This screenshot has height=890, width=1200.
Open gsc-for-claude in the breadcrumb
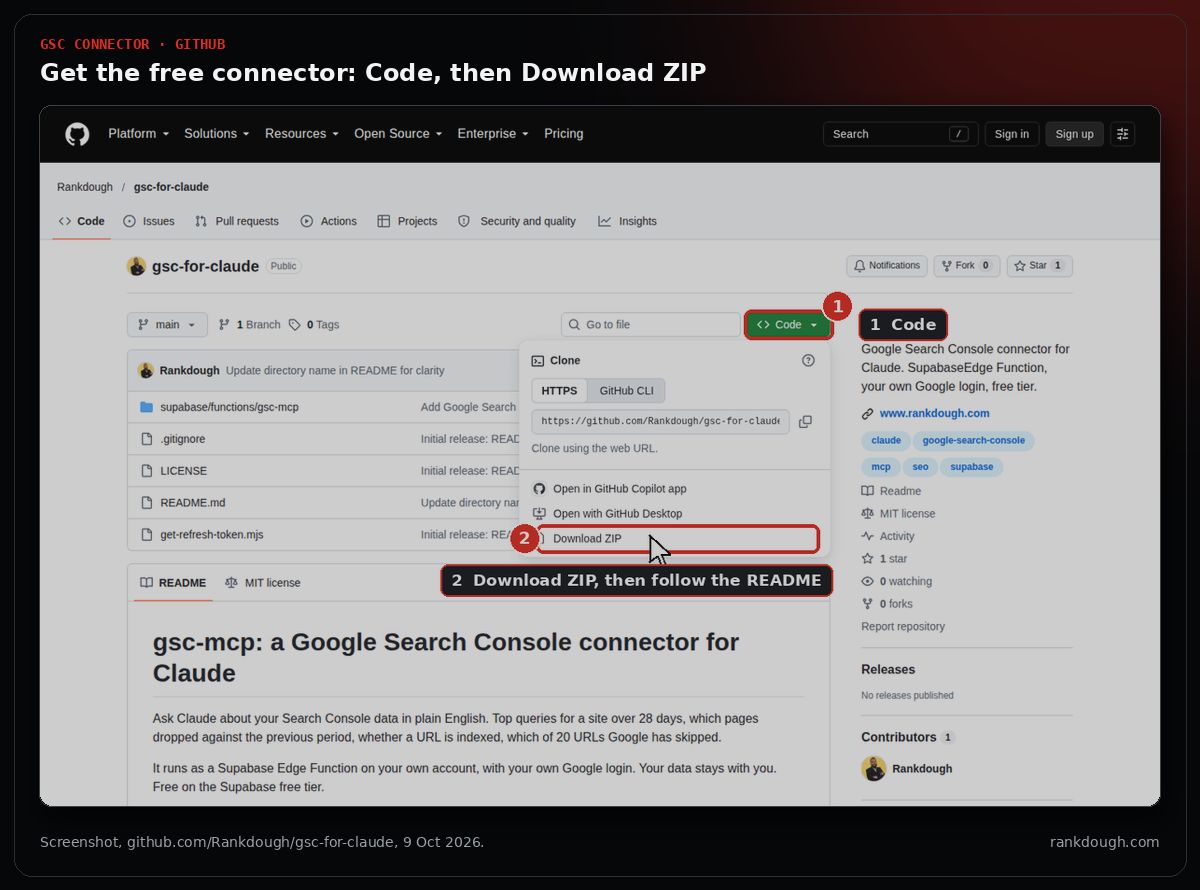[171, 187]
